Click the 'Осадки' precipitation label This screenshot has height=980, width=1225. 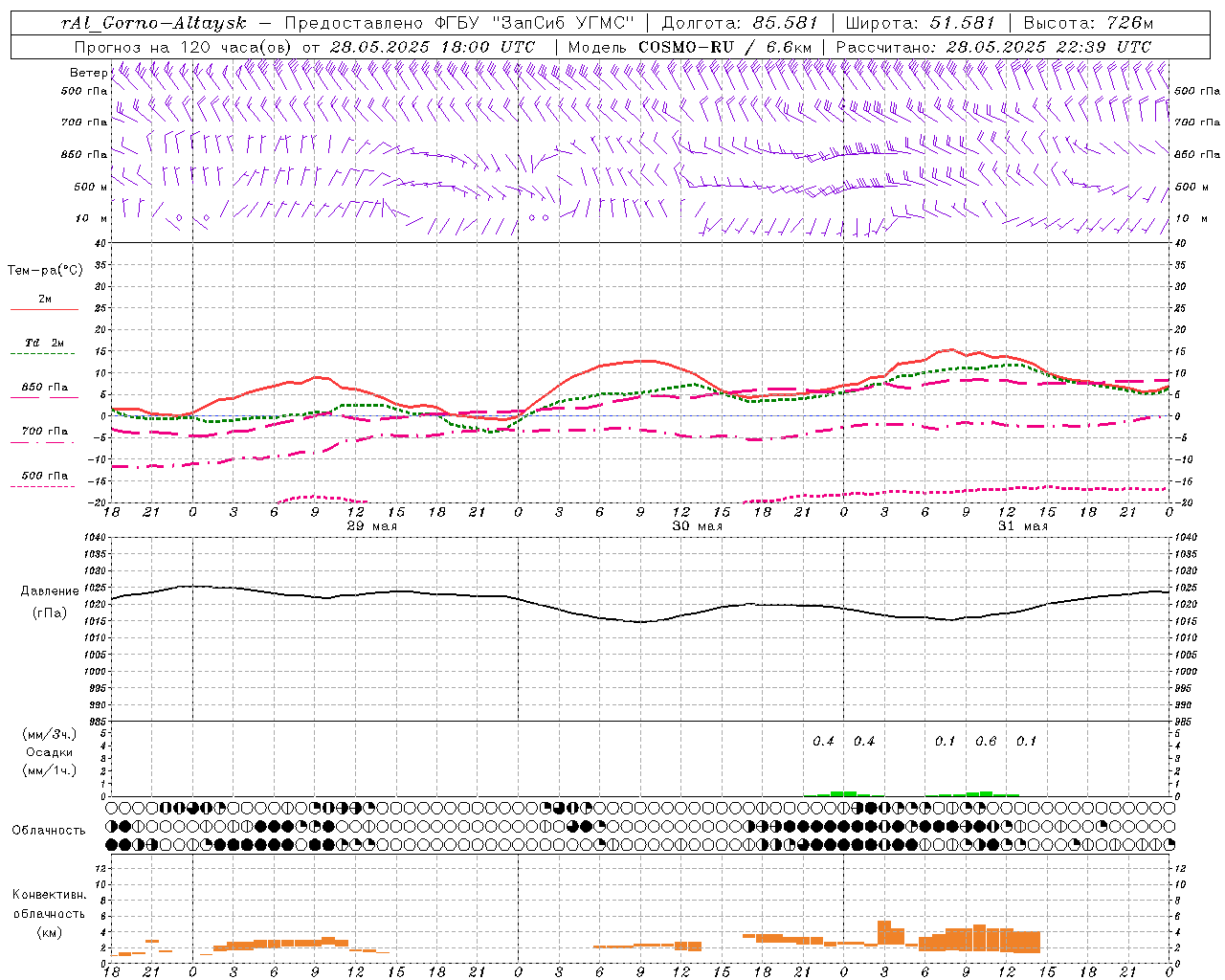pos(50,752)
